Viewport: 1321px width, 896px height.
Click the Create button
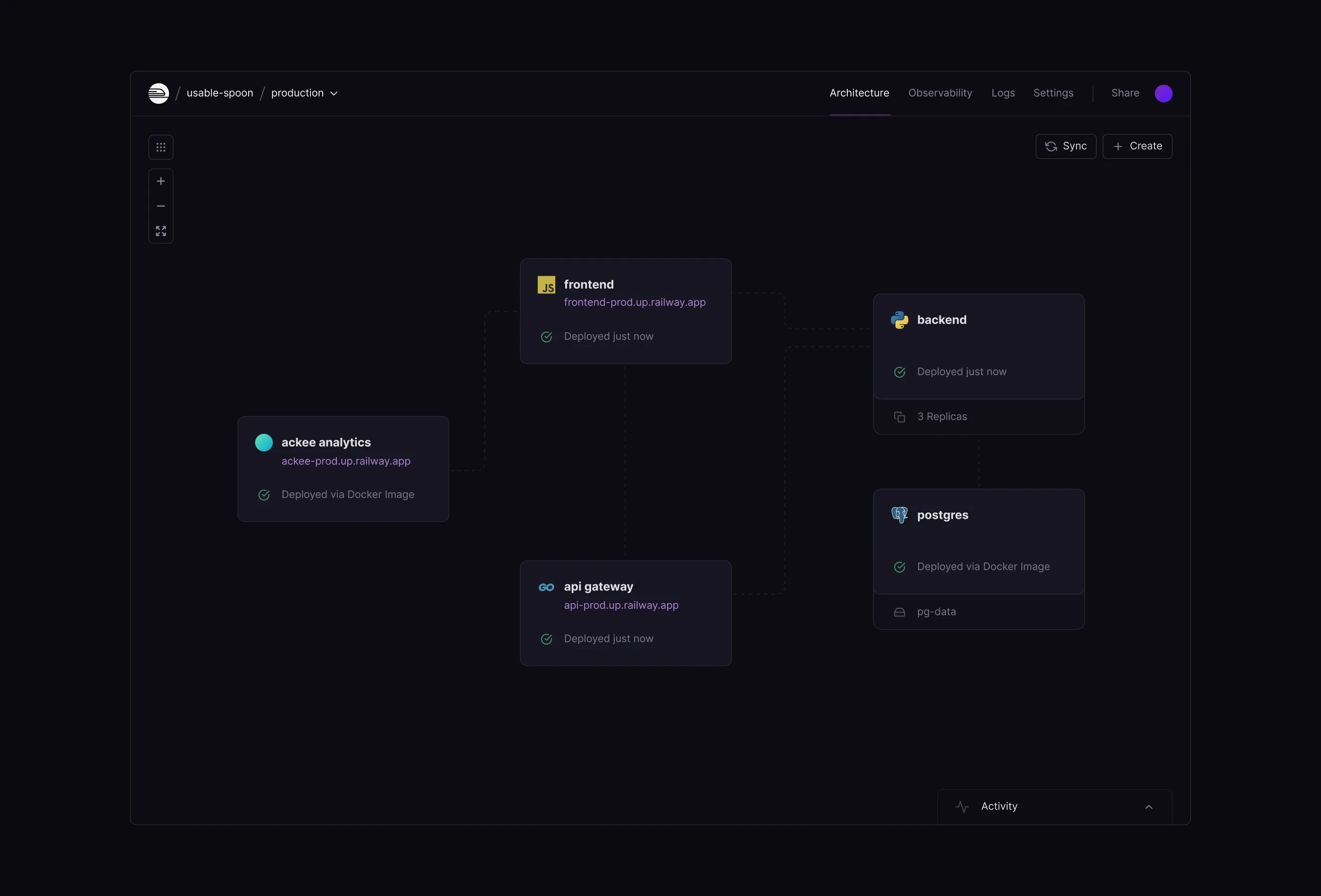1137,147
